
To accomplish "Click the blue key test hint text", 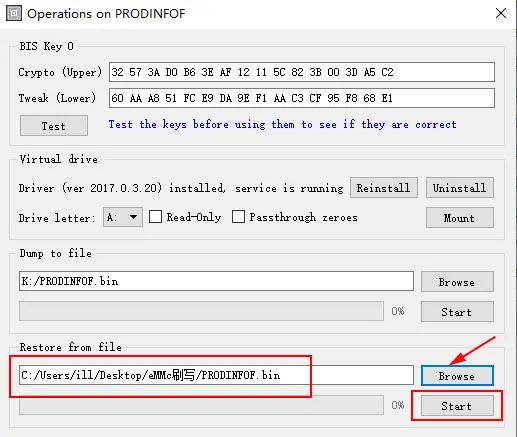I will click(282, 124).
